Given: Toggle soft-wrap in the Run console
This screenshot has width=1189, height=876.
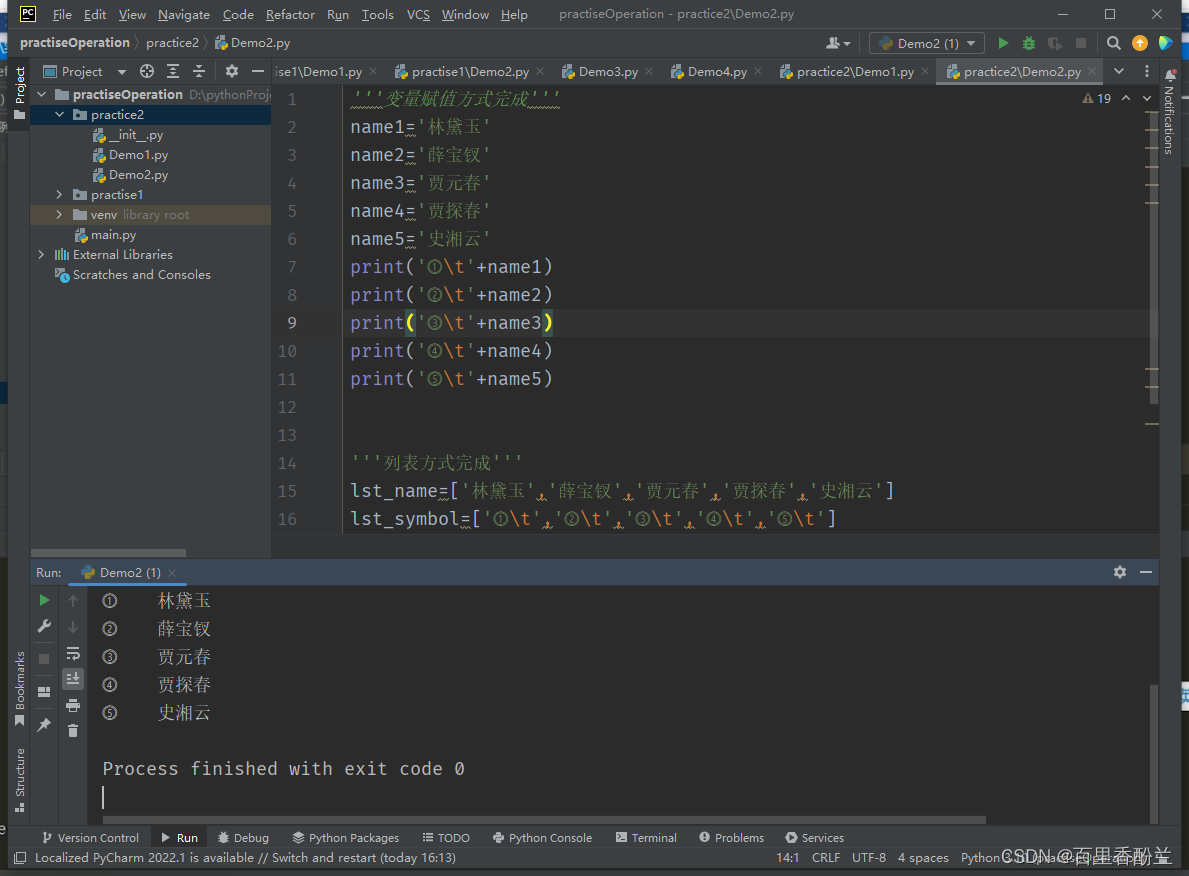Looking at the screenshot, I should pyautogui.click(x=73, y=653).
